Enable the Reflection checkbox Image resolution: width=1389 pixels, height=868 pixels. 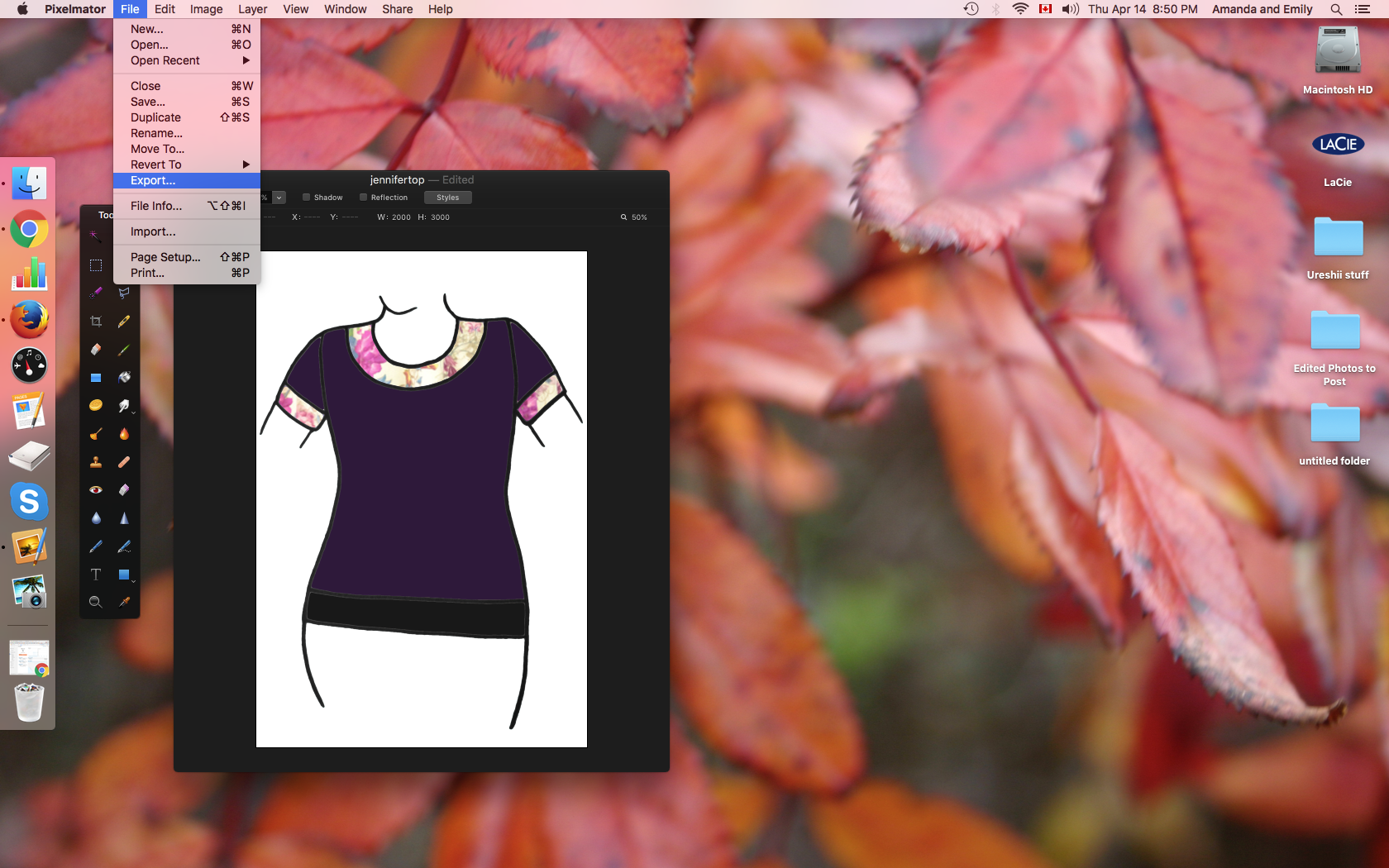[x=363, y=198]
